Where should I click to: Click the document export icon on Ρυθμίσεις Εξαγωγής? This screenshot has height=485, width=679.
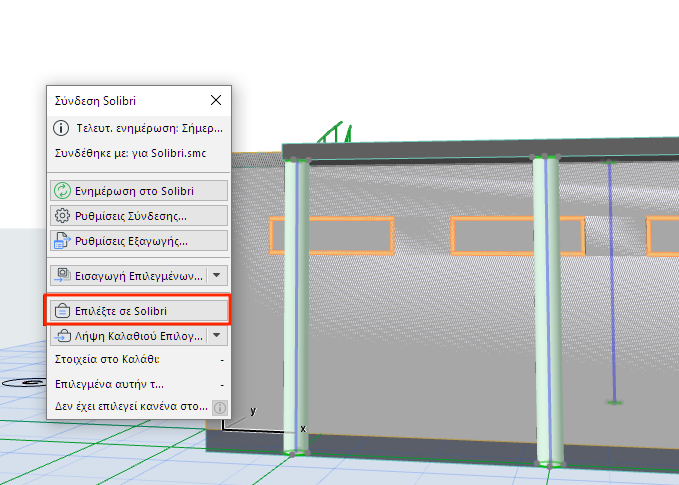coord(62,241)
